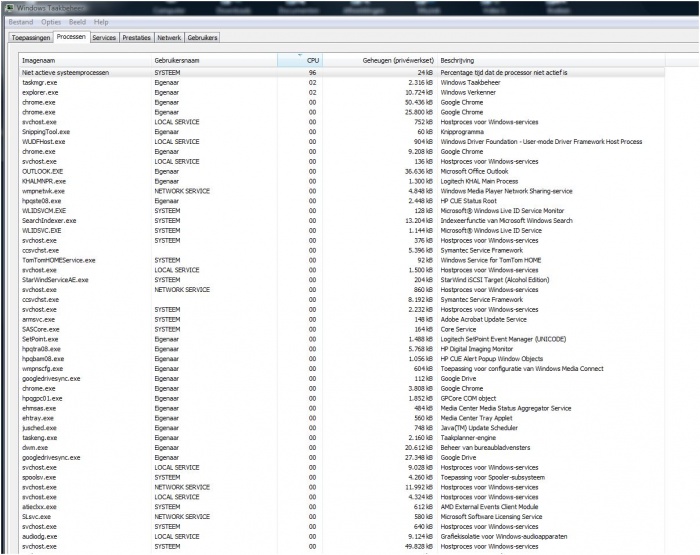This screenshot has height=555, width=700.
Task: Select the explorer.exe process
Action: point(342,92)
